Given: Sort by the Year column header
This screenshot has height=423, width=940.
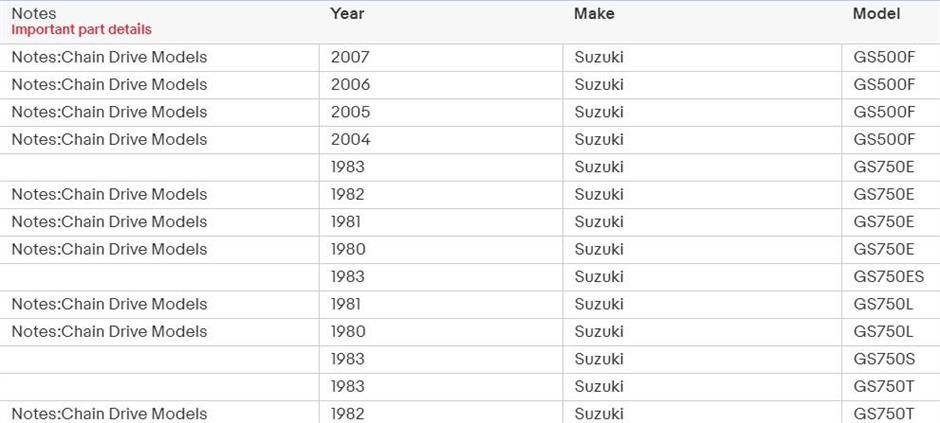Looking at the screenshot, I should tap(347, 14).
